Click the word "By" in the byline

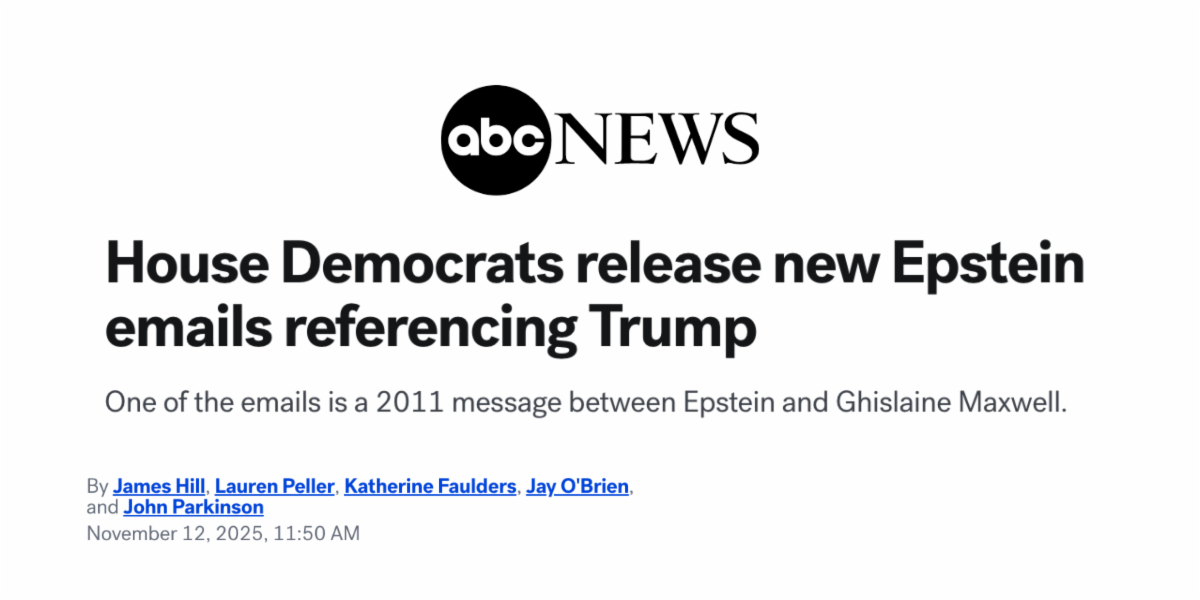click(x=97, y=487)
